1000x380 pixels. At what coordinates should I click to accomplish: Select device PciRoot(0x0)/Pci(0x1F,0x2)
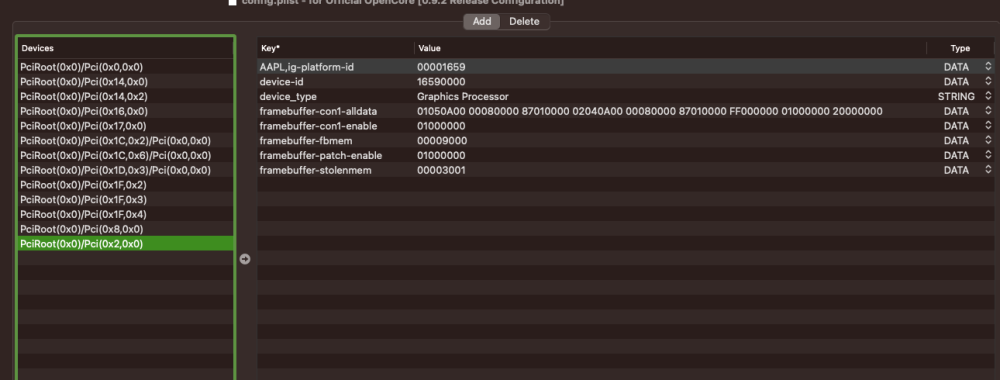coord(125,185)
